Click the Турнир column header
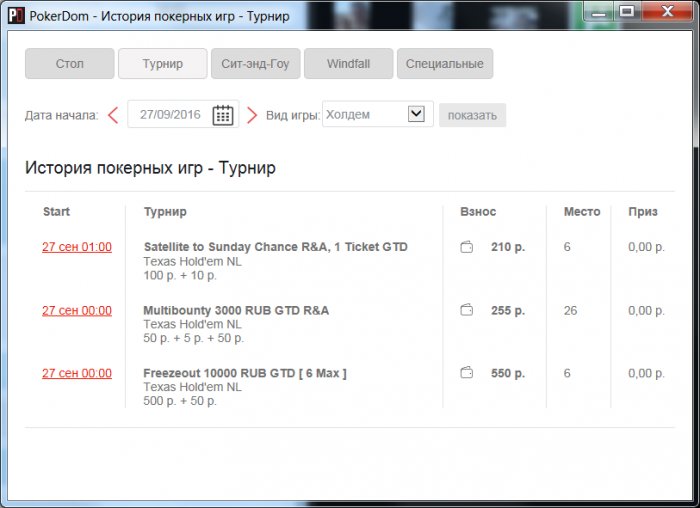The width and height of the screenshot is (700, 508). pyautogui.click(x=165, y=212)
